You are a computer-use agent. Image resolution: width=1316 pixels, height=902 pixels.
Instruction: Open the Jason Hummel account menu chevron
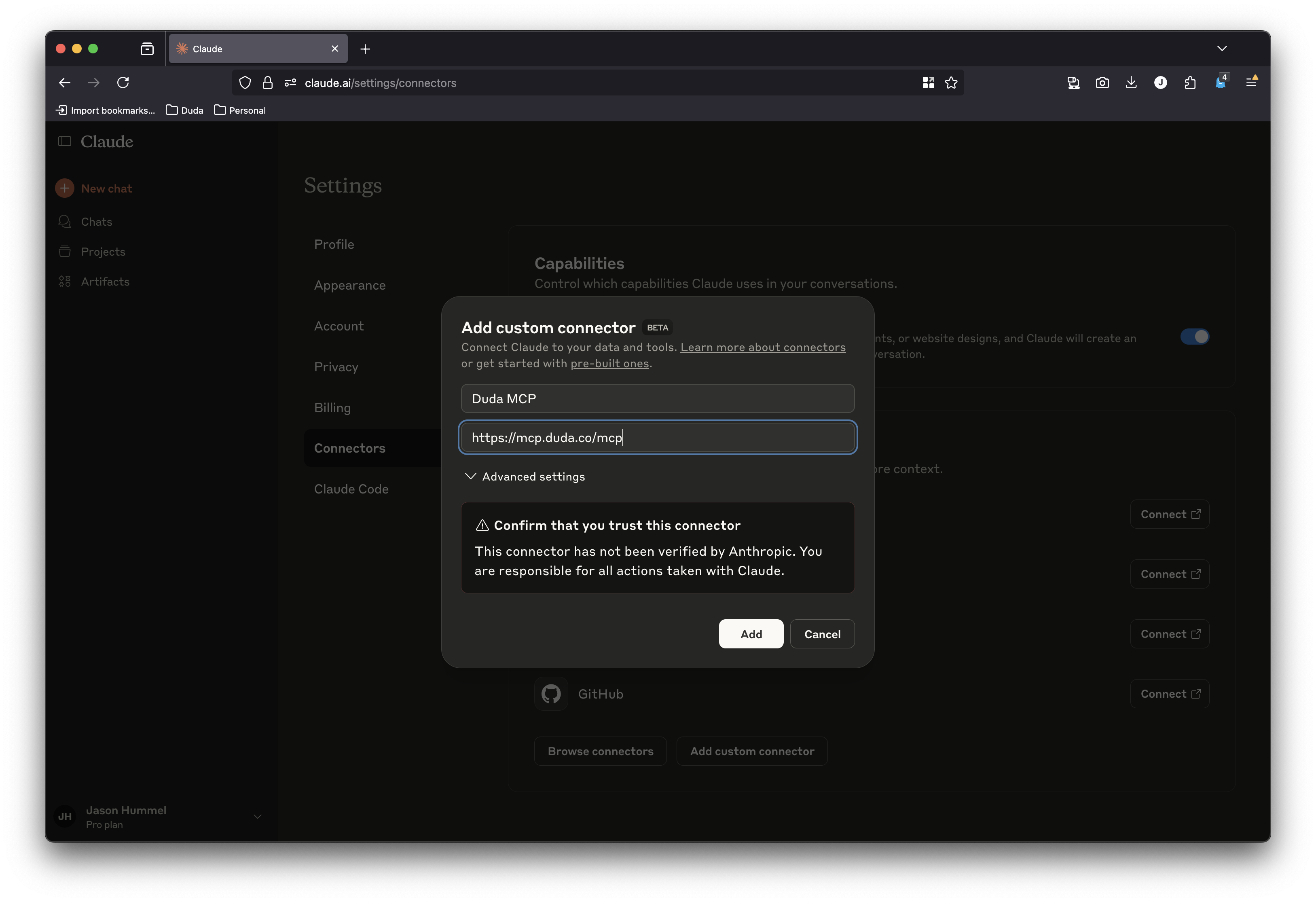pos(258,817)
